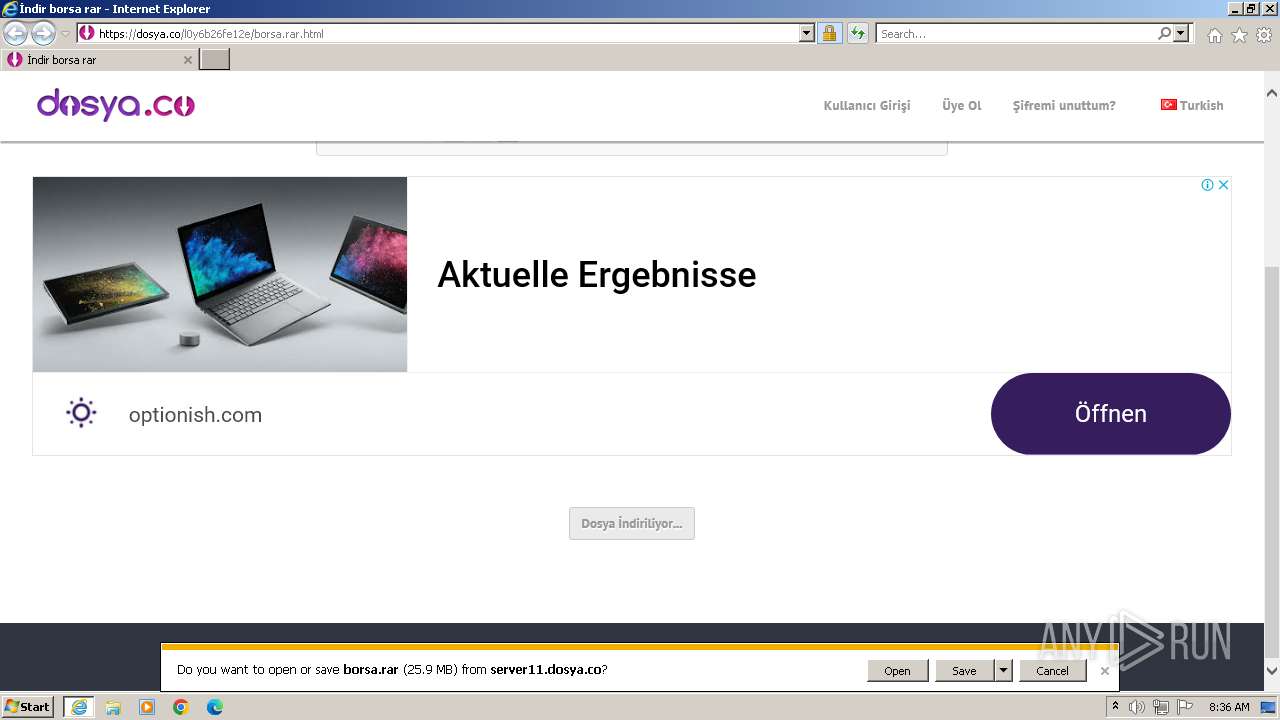Click the page scrollbar up arrow
Image resolution: width=1280 pixels, height=720 pixels.
click(x=1272, y=93)
